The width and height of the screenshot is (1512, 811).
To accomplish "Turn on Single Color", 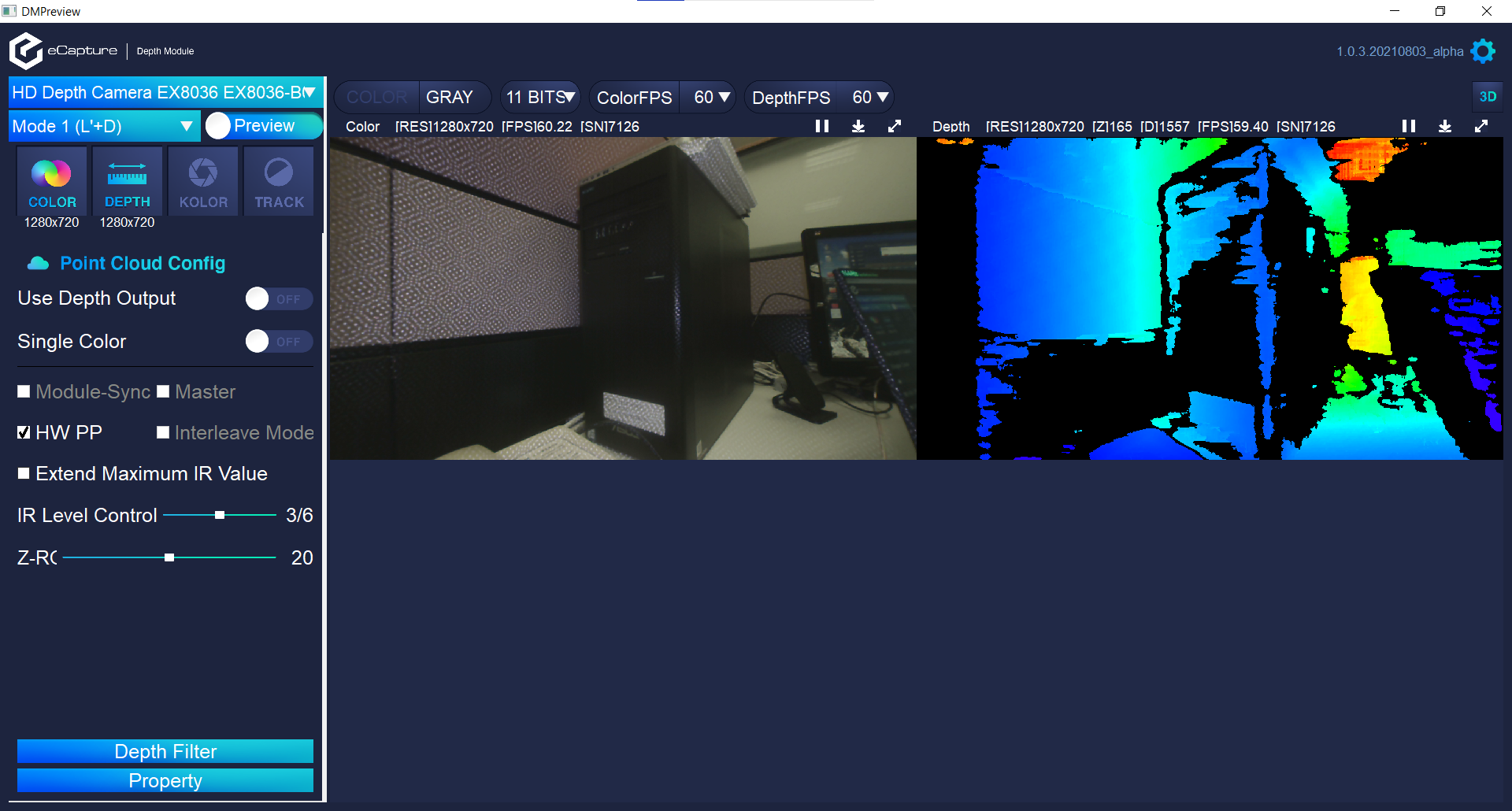I will click(278, 341).
